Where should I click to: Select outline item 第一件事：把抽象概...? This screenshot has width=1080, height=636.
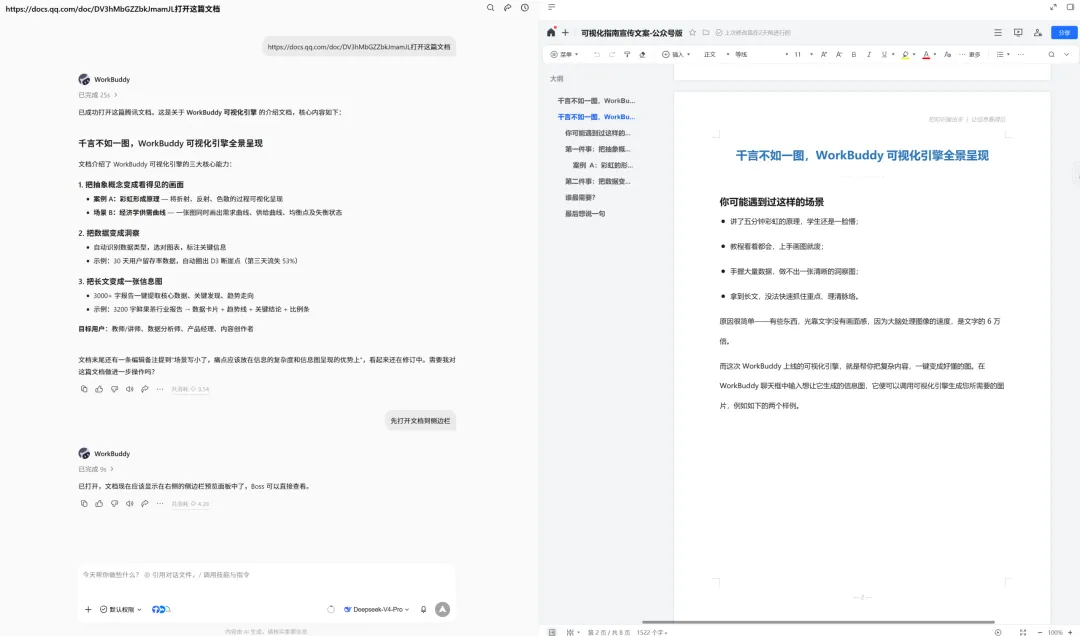tap(597, 149)
